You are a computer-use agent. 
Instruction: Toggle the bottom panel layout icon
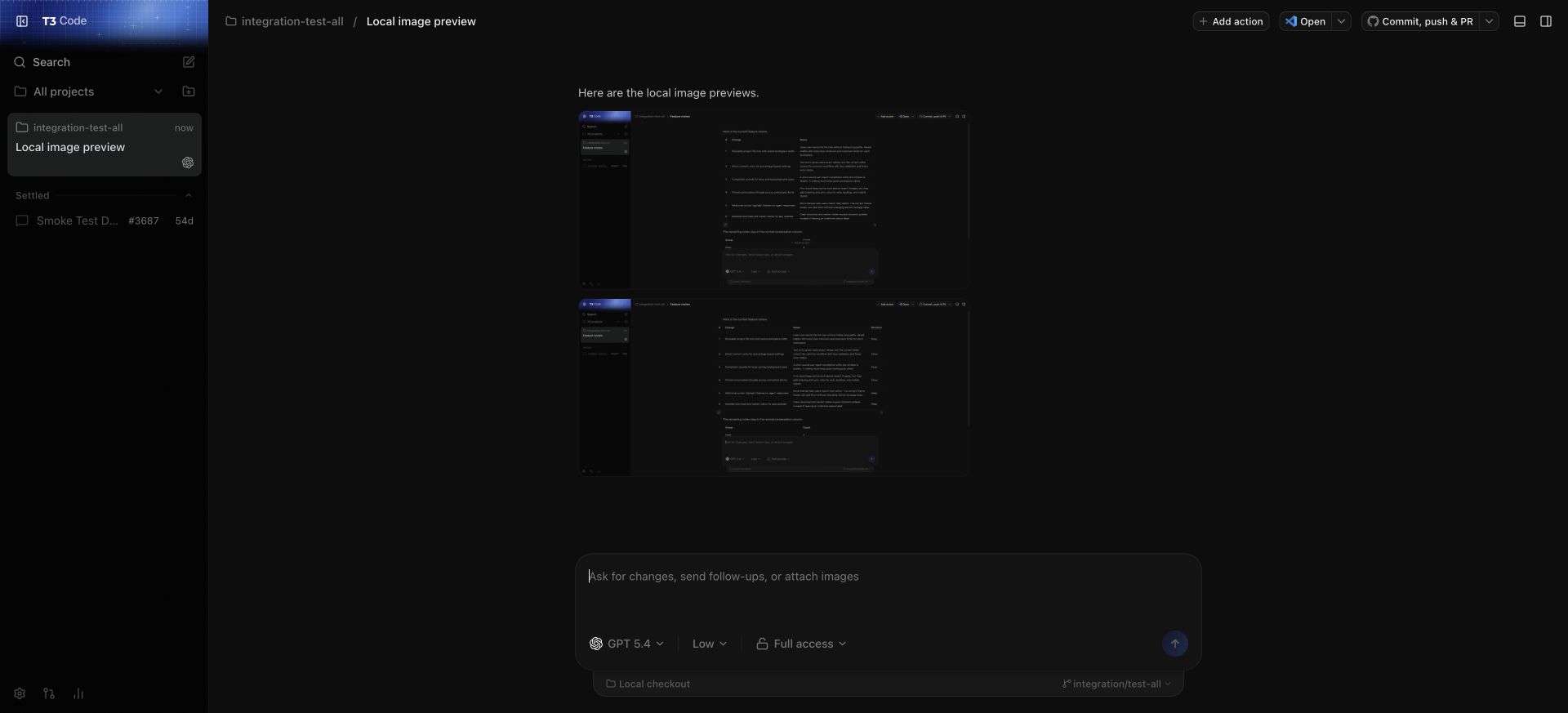pyautogui.click(x=1520, y=21)
